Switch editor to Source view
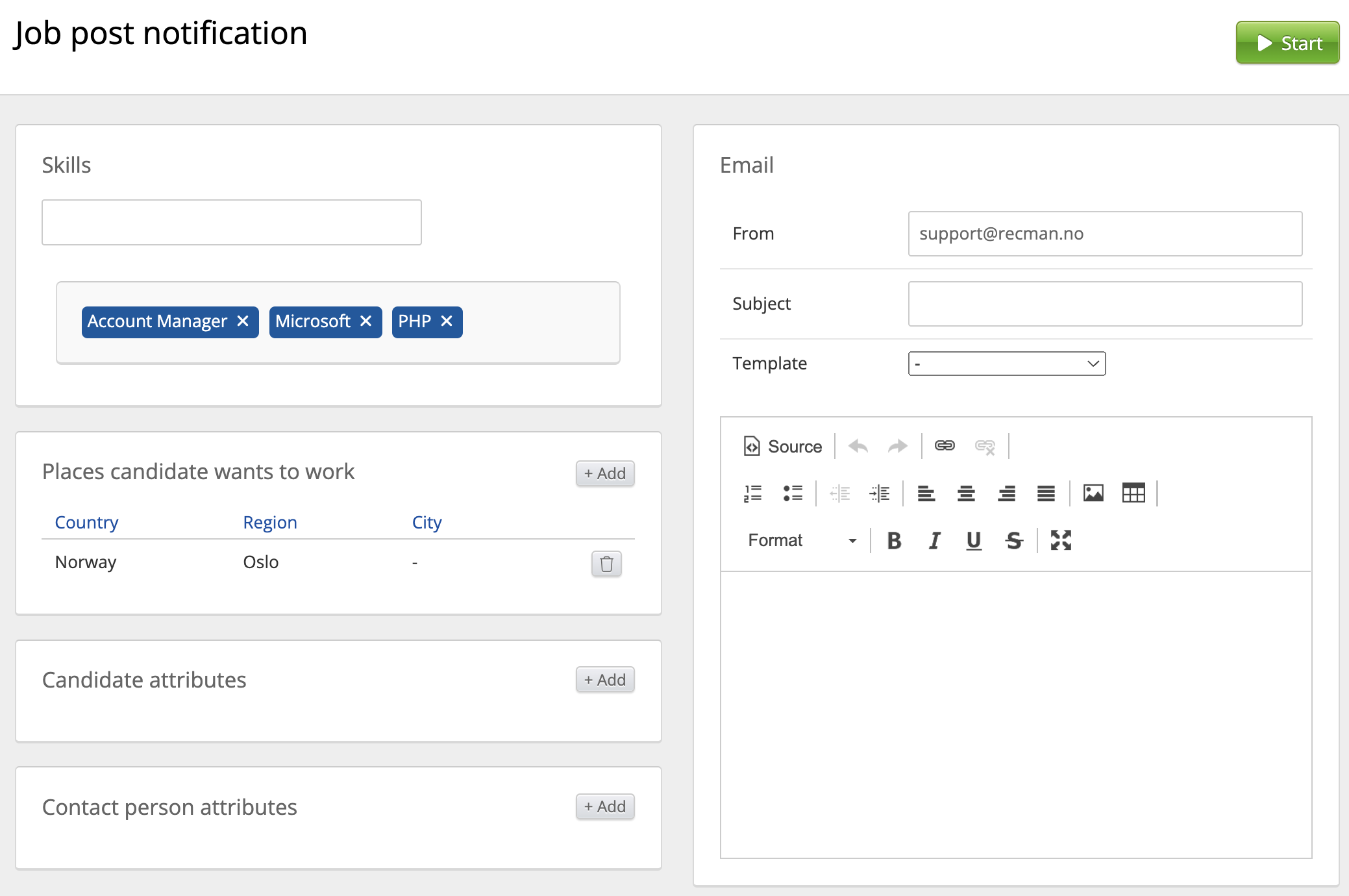Viewport: 1349px width, 896px height. [x=784, y=446]
